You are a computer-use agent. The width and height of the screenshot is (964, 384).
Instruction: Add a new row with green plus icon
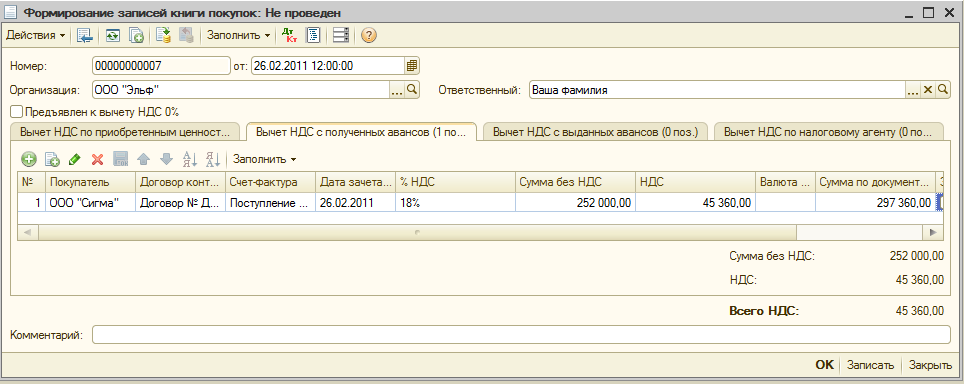pyautogui.click(x=29, y=160)
